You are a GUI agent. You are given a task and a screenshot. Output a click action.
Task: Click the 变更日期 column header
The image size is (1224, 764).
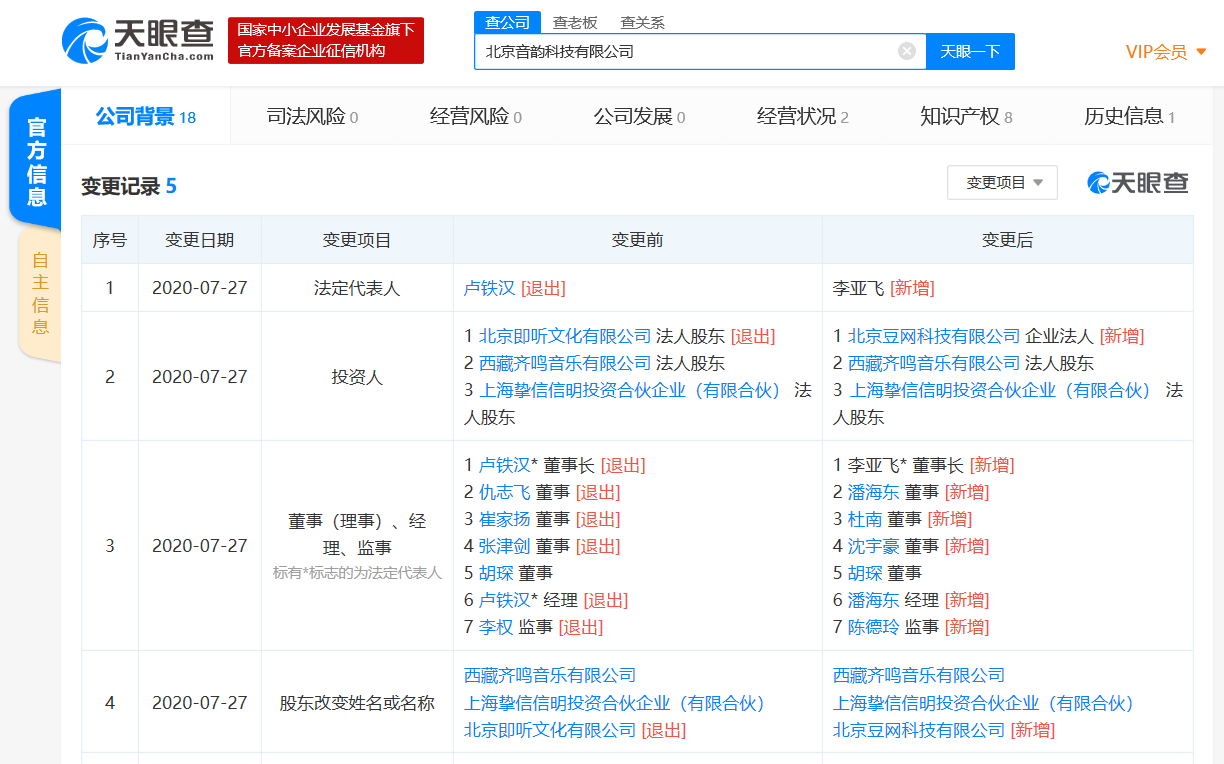click(200, 240)
